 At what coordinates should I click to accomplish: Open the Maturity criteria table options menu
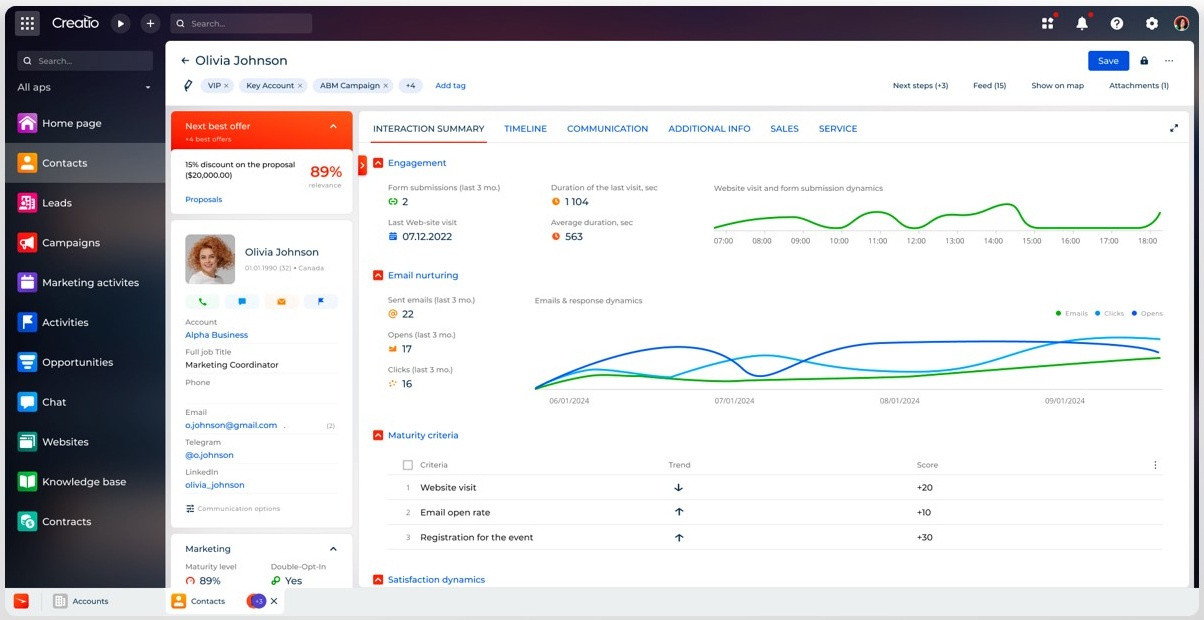1155,465
